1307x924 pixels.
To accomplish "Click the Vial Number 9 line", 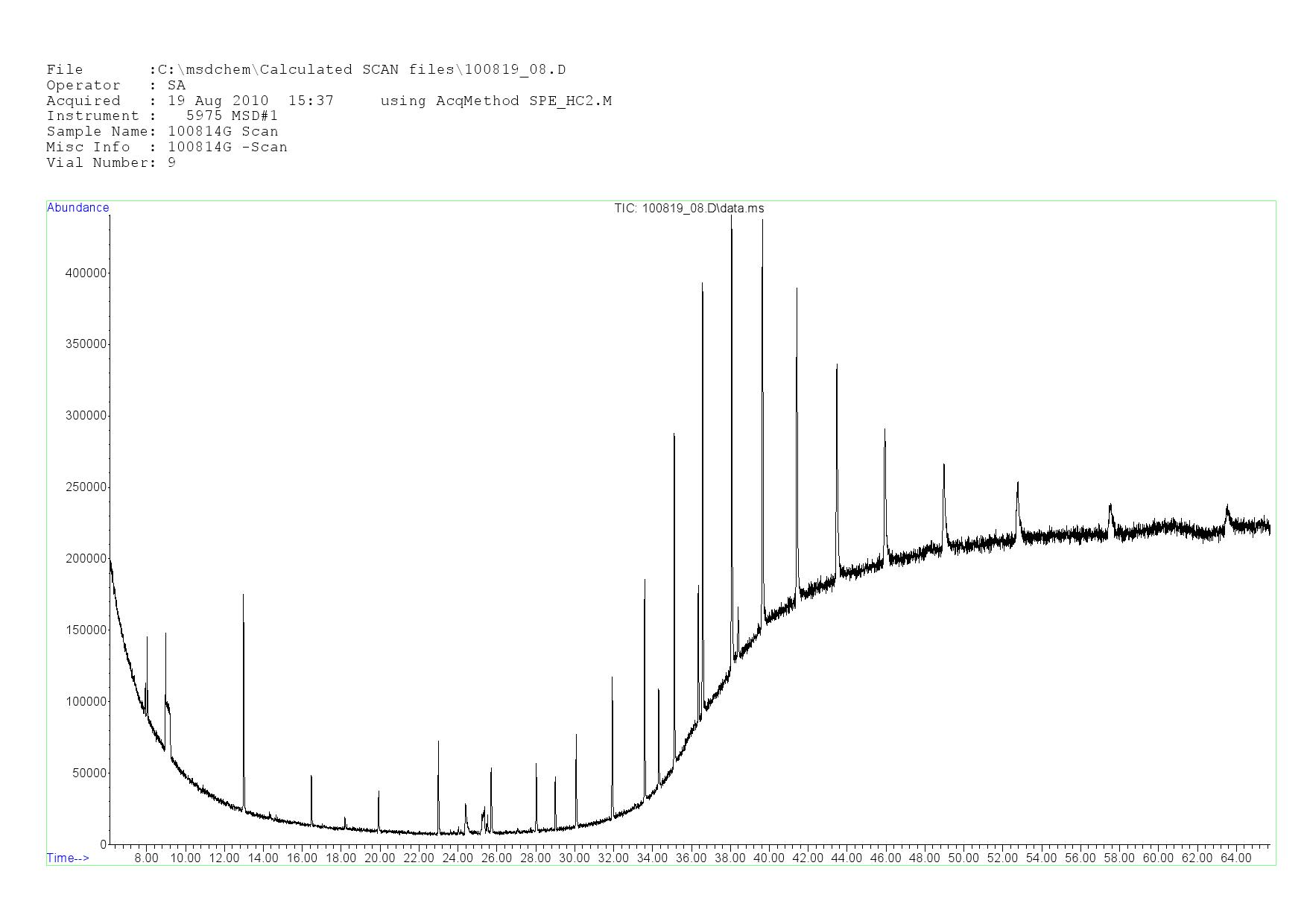I will point(111,163).
